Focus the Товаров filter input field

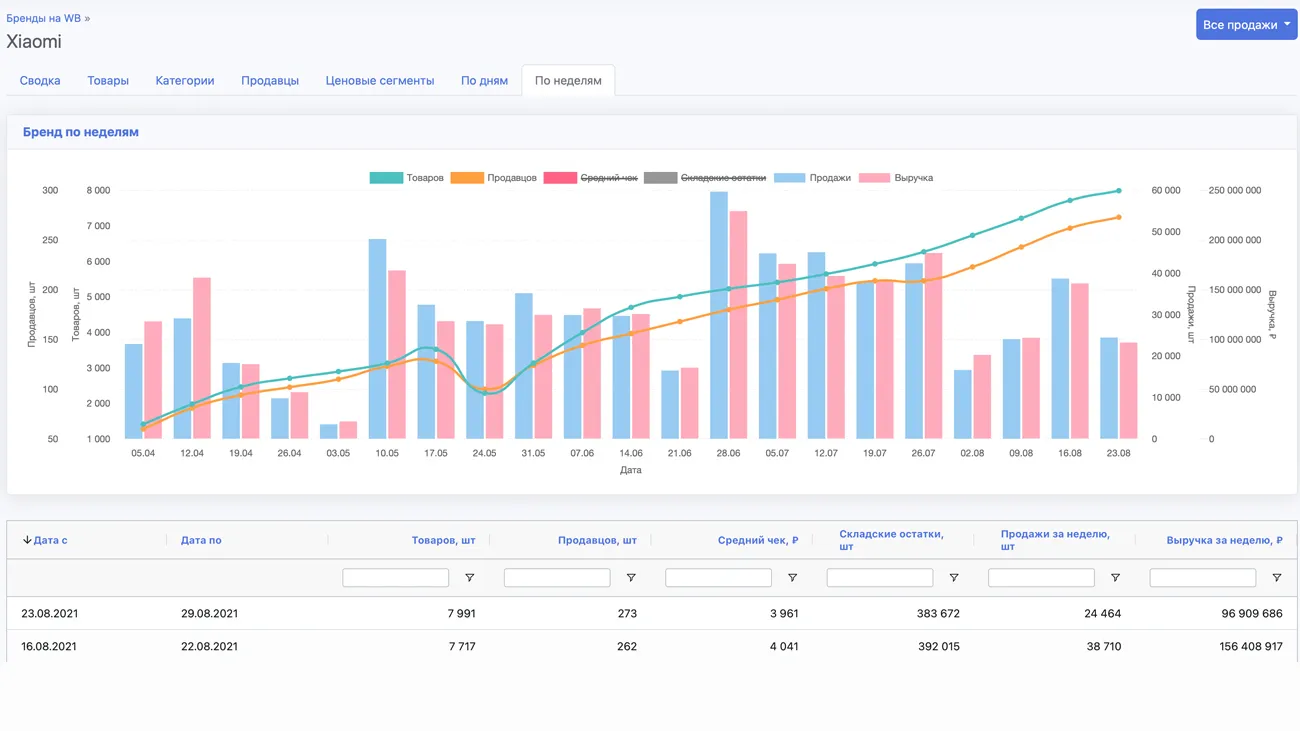tap(395, 578)
